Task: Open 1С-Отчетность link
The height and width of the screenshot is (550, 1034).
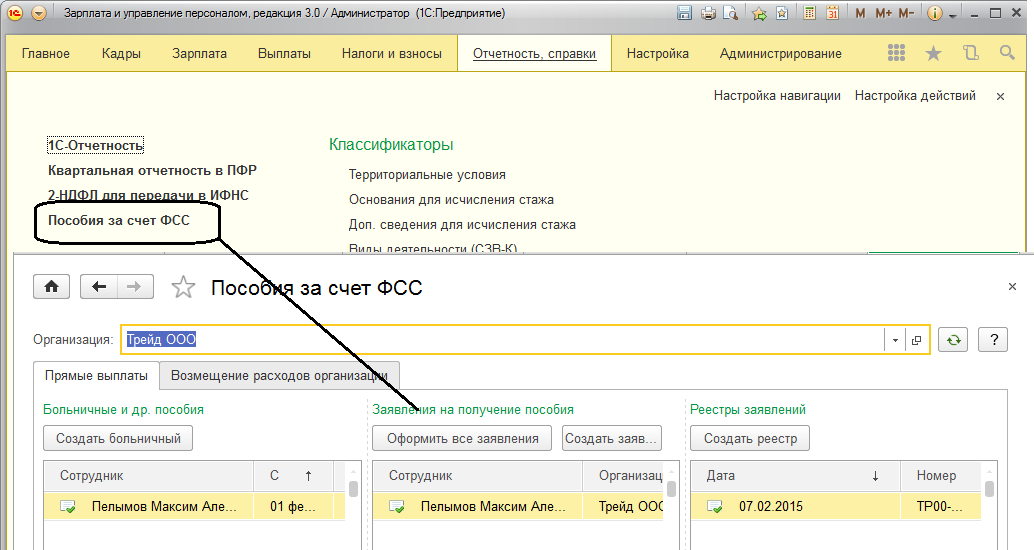Action: coord(96,145)
